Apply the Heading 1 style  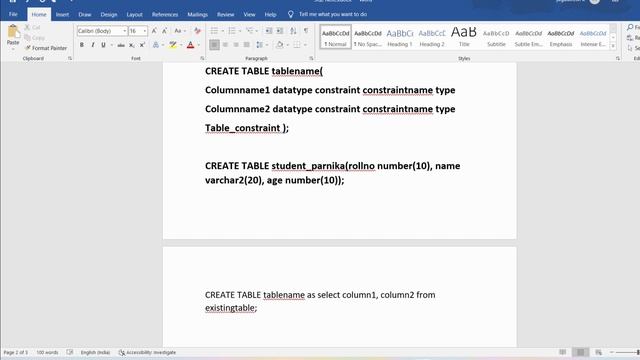point(400,37)
